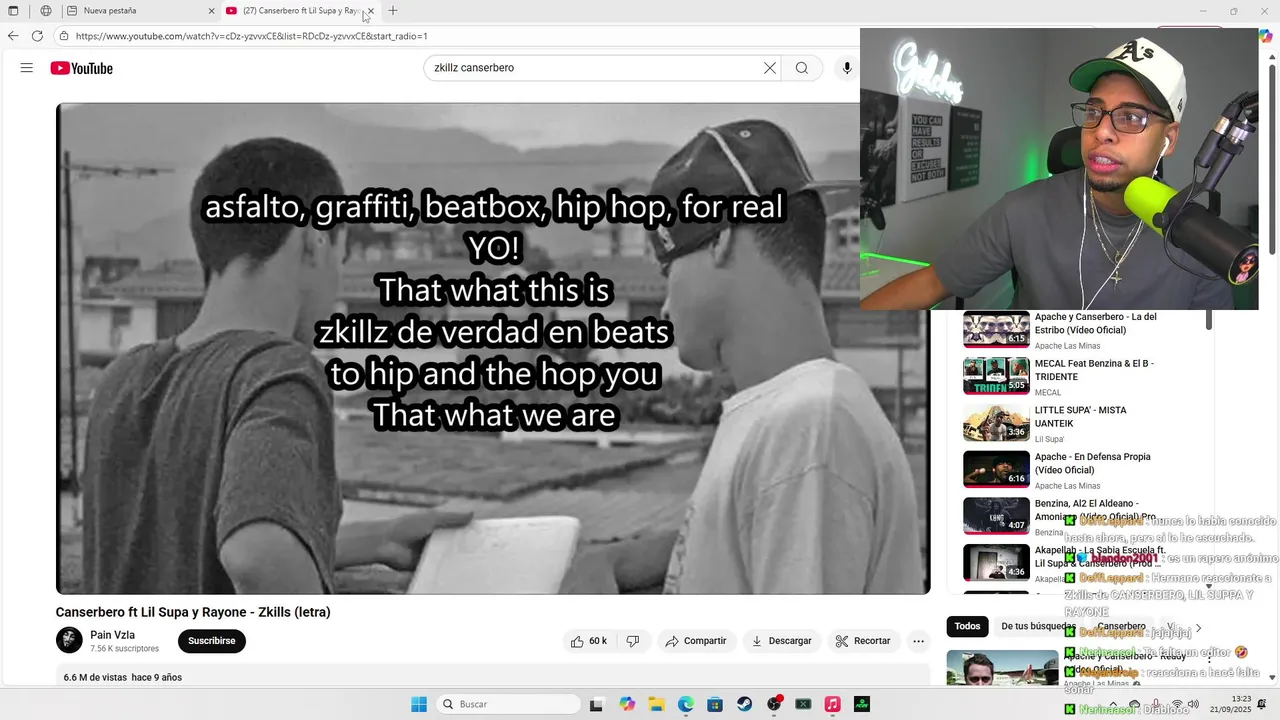This screenshot has width=1280, height=720.
Task: Click the video player to pause
Action: point(493,348)
